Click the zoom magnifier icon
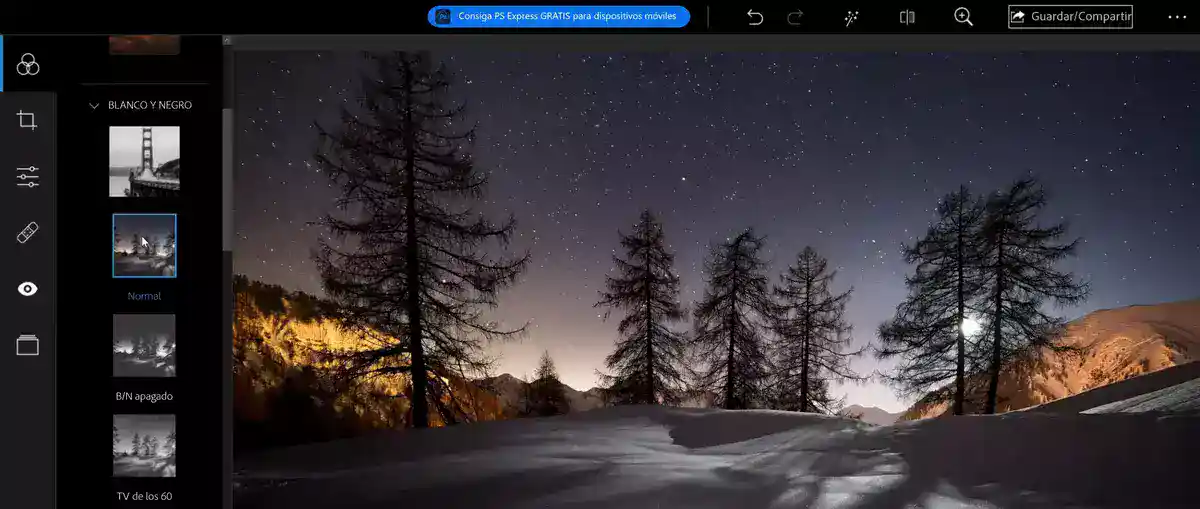Screen dimensions: 1200x509 coord(964,17)
